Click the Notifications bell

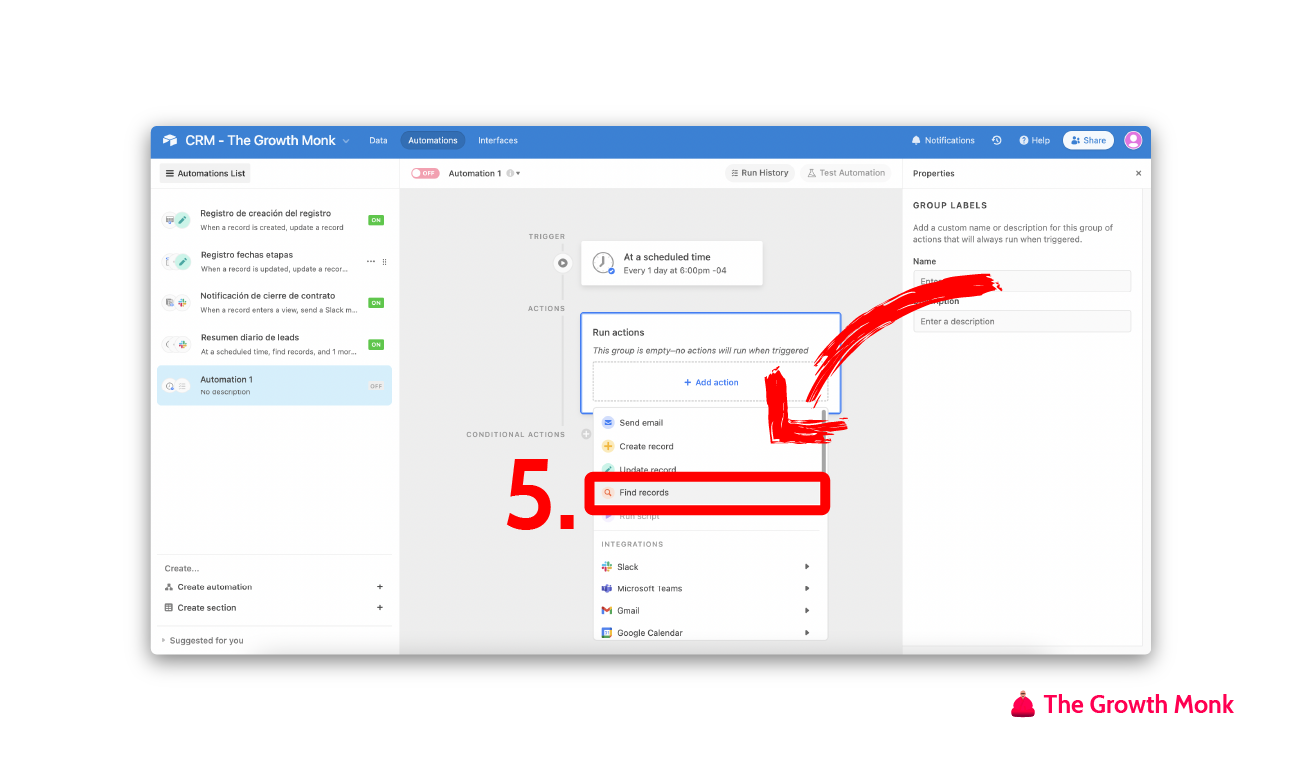916,140
